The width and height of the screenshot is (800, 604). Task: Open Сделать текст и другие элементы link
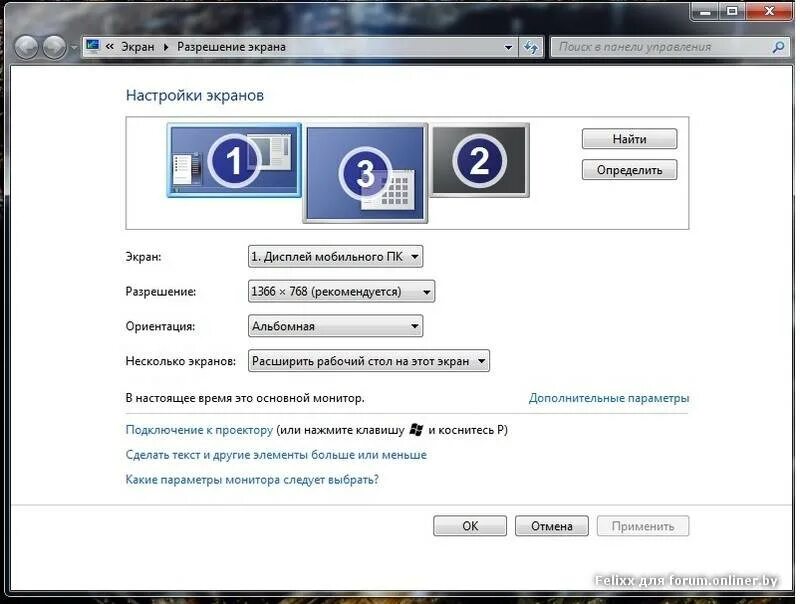pyautogui.click(x=276, y=455)
